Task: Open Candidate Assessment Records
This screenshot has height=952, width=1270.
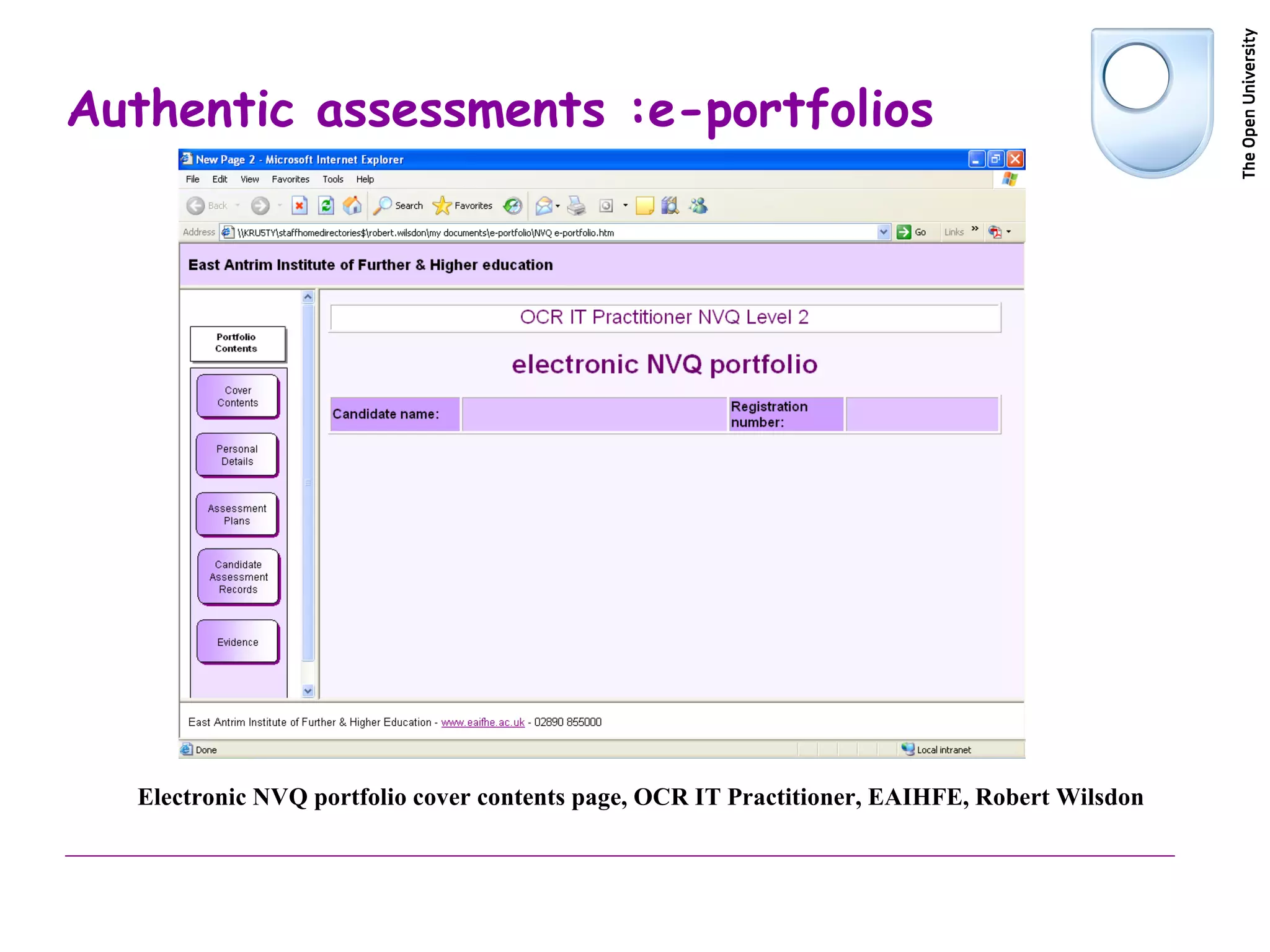Action: click(239, 577)
